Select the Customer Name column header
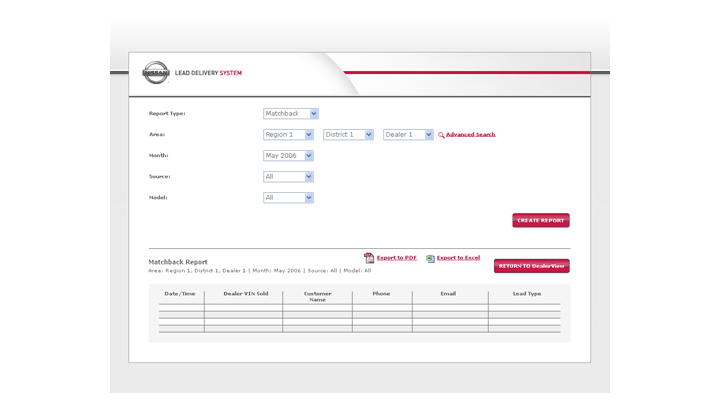The image size is (720, 410). tap(317, 297)
